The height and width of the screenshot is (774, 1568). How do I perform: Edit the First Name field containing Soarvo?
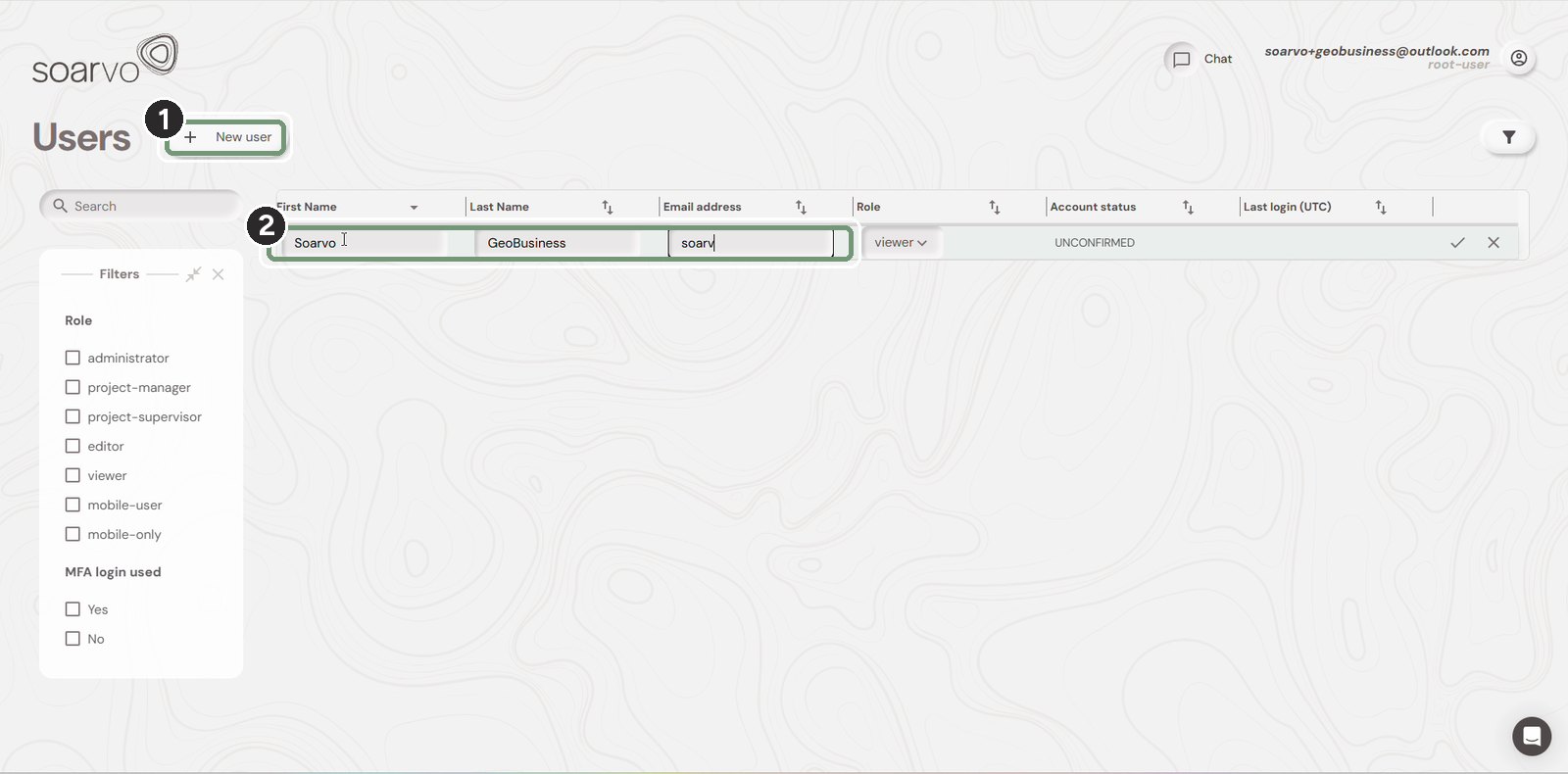[x=363, y=243]
